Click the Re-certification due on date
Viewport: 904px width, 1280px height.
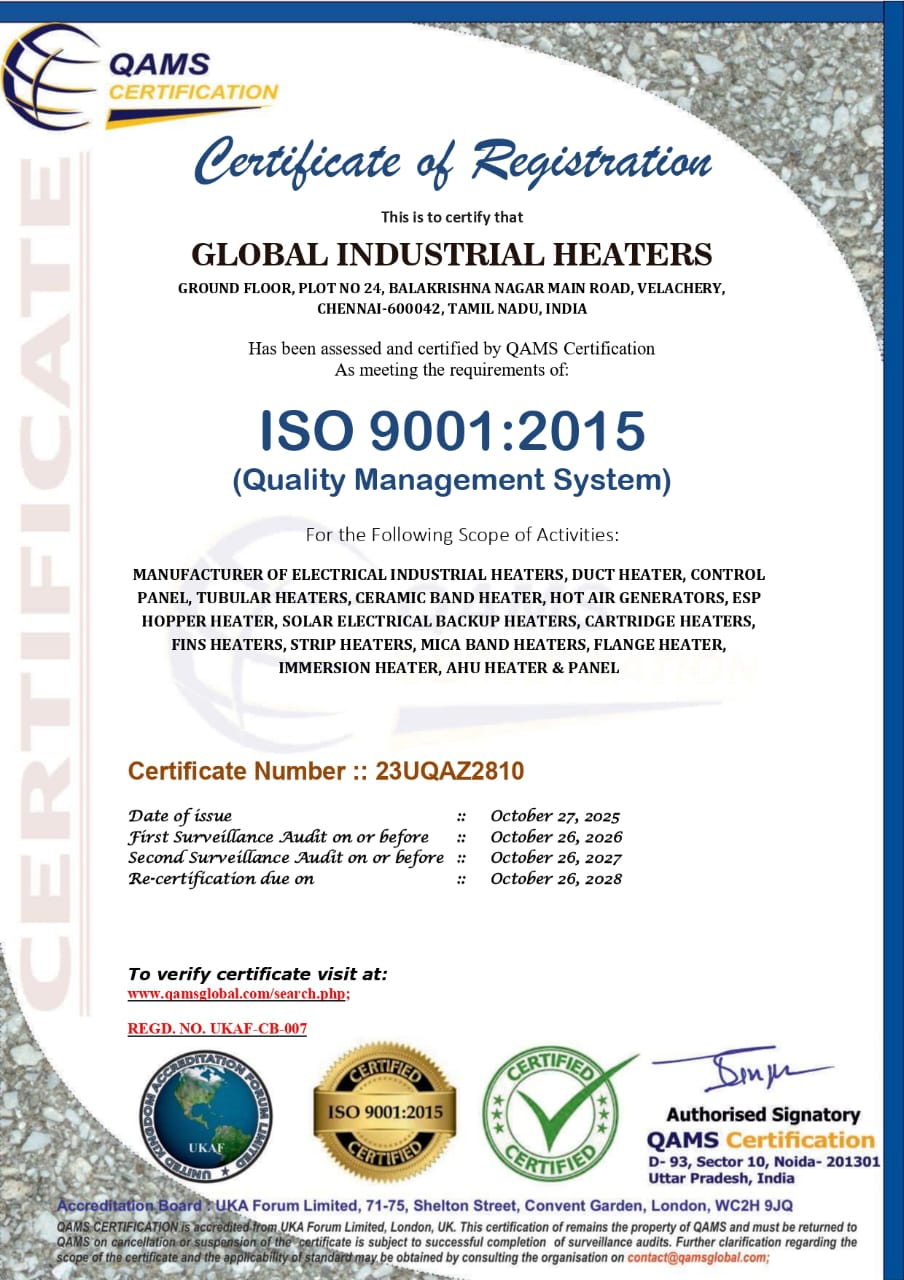point(556,879)
